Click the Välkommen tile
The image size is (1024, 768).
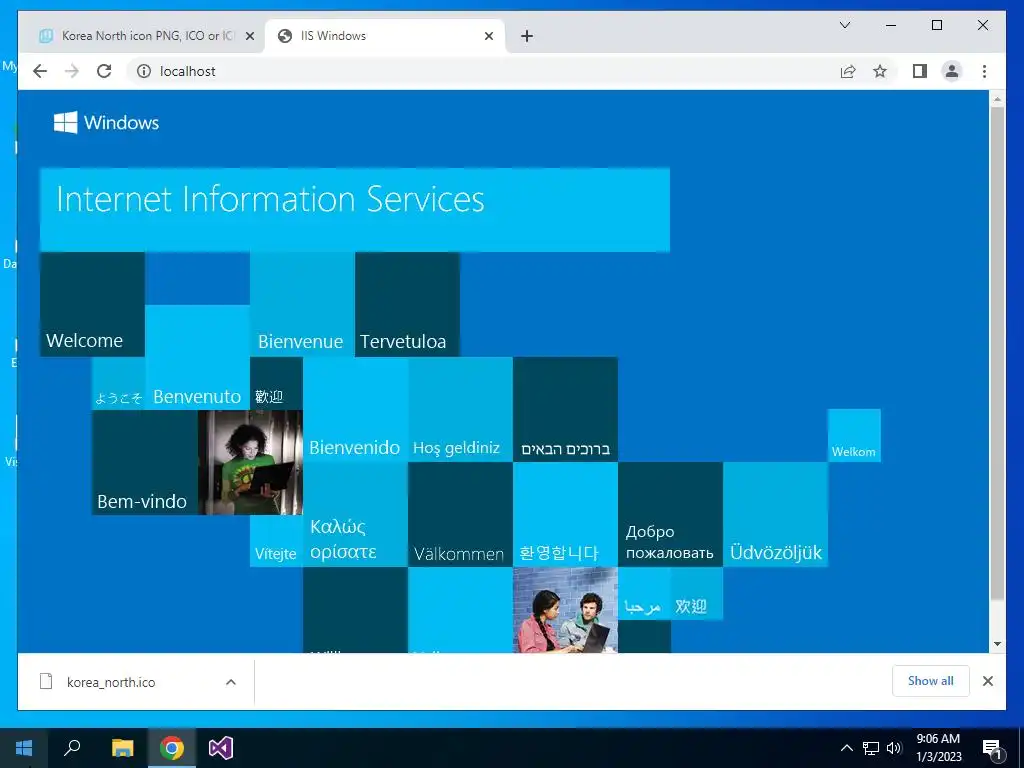pos(460,515)
